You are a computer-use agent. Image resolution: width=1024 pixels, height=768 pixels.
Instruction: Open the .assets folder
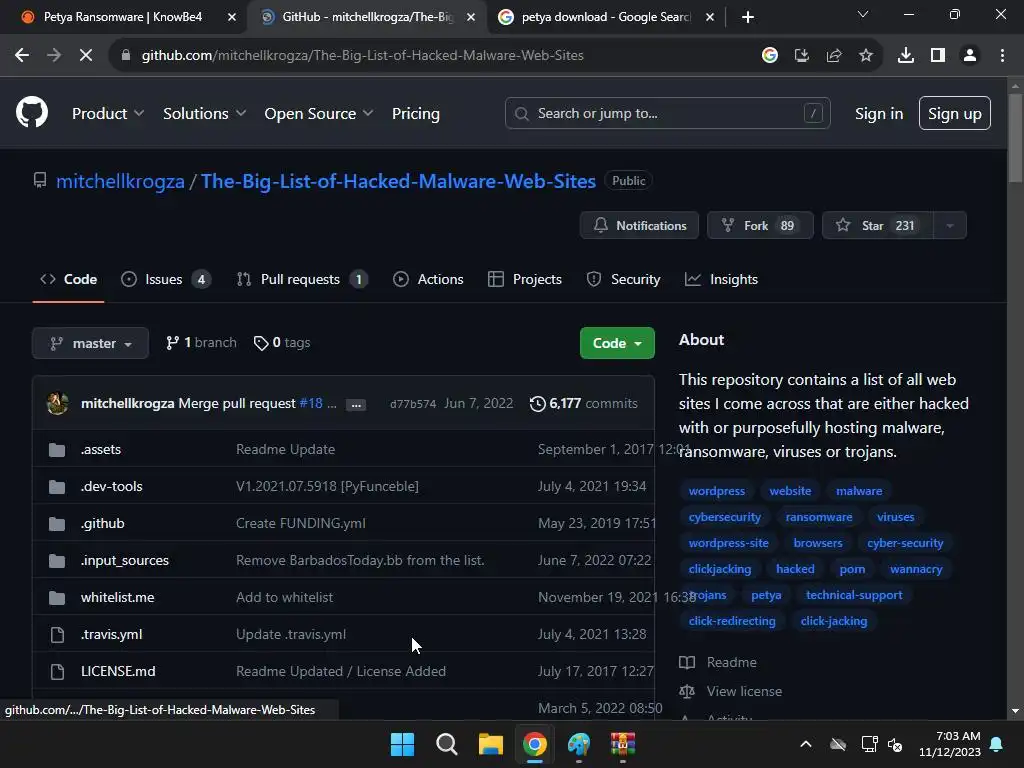101,449
